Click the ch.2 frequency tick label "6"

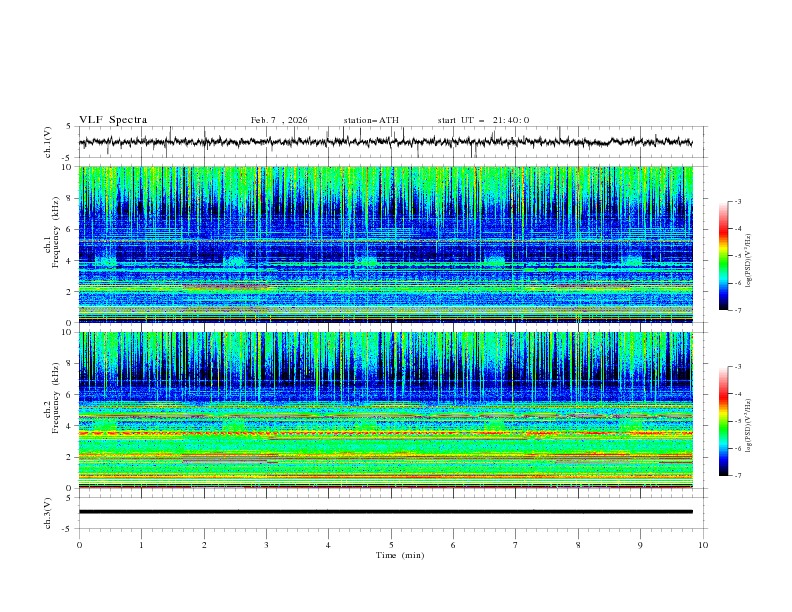click(70, 395)
